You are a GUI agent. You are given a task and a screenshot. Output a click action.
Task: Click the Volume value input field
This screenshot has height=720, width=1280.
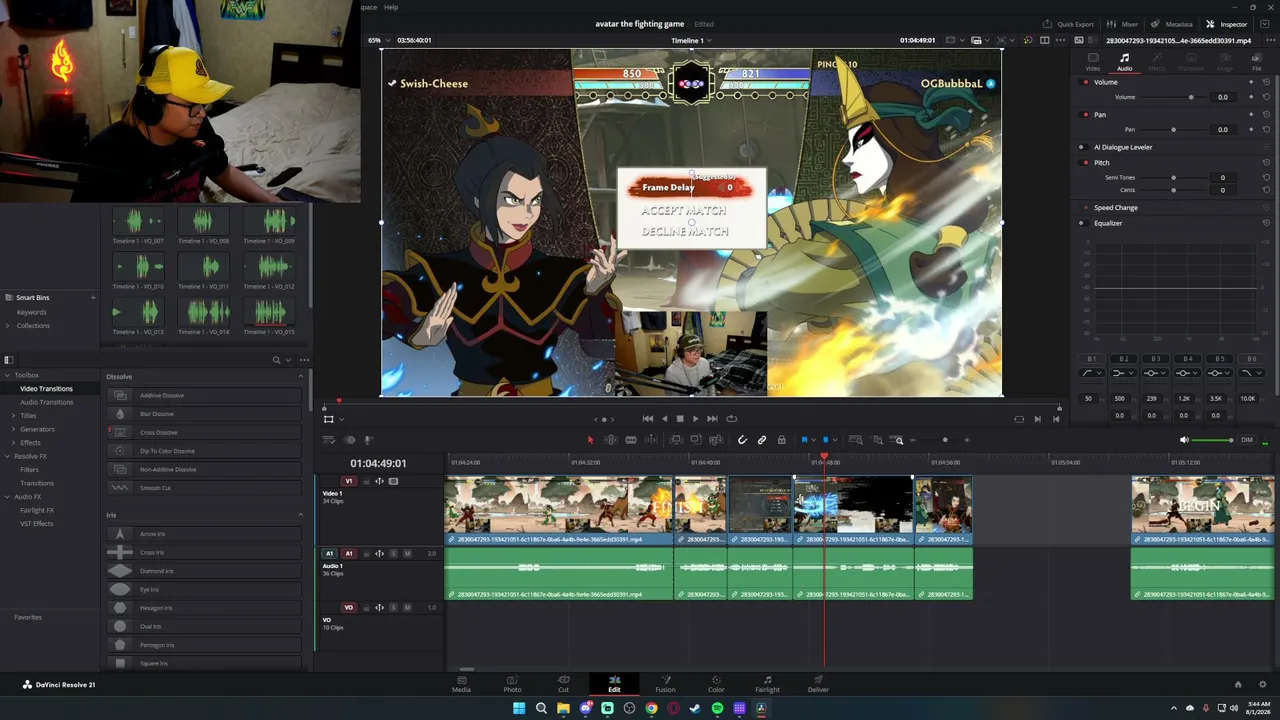tap(1222, 97)
